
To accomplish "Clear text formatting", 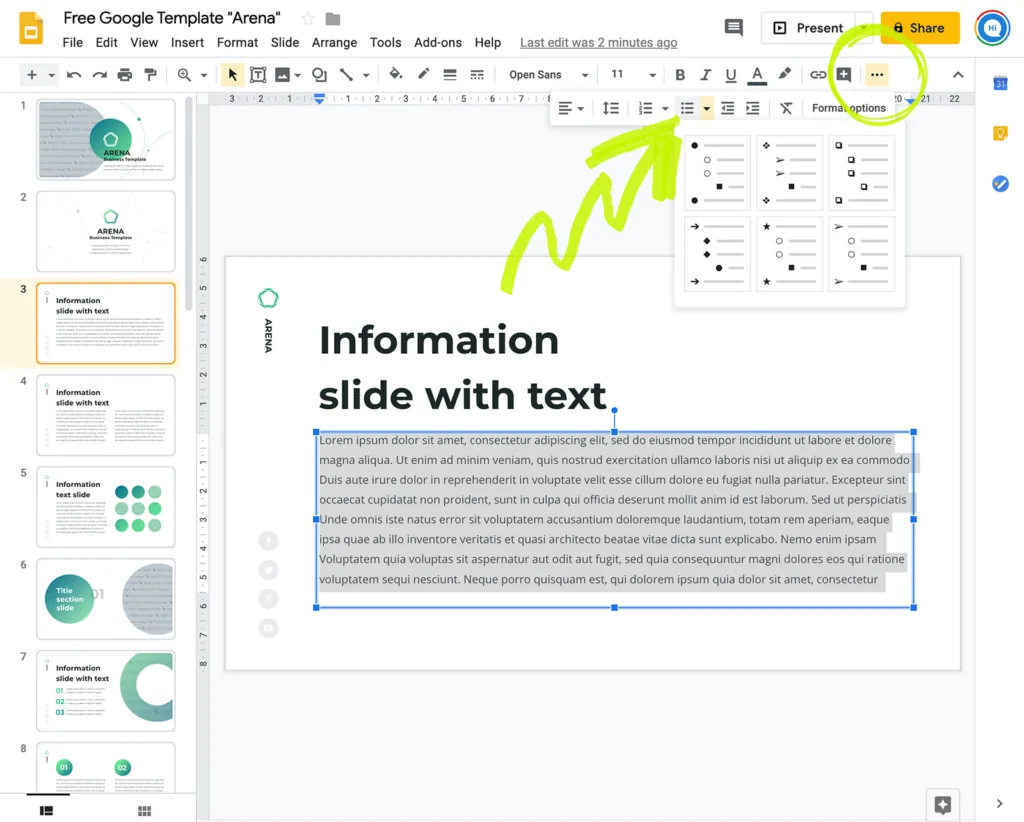I will click(786, 108).
